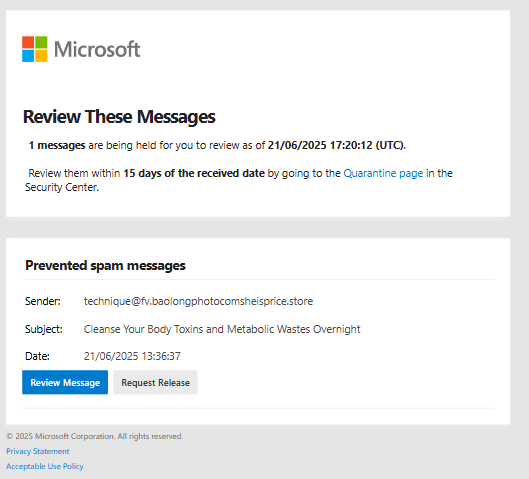Click the 'Security Center.' text
The height and width of the screenshot is (479, 529).
[62, 187]
